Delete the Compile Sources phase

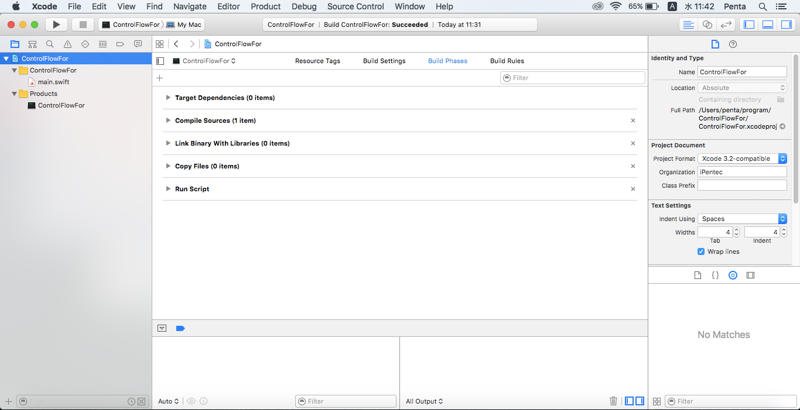633,120
